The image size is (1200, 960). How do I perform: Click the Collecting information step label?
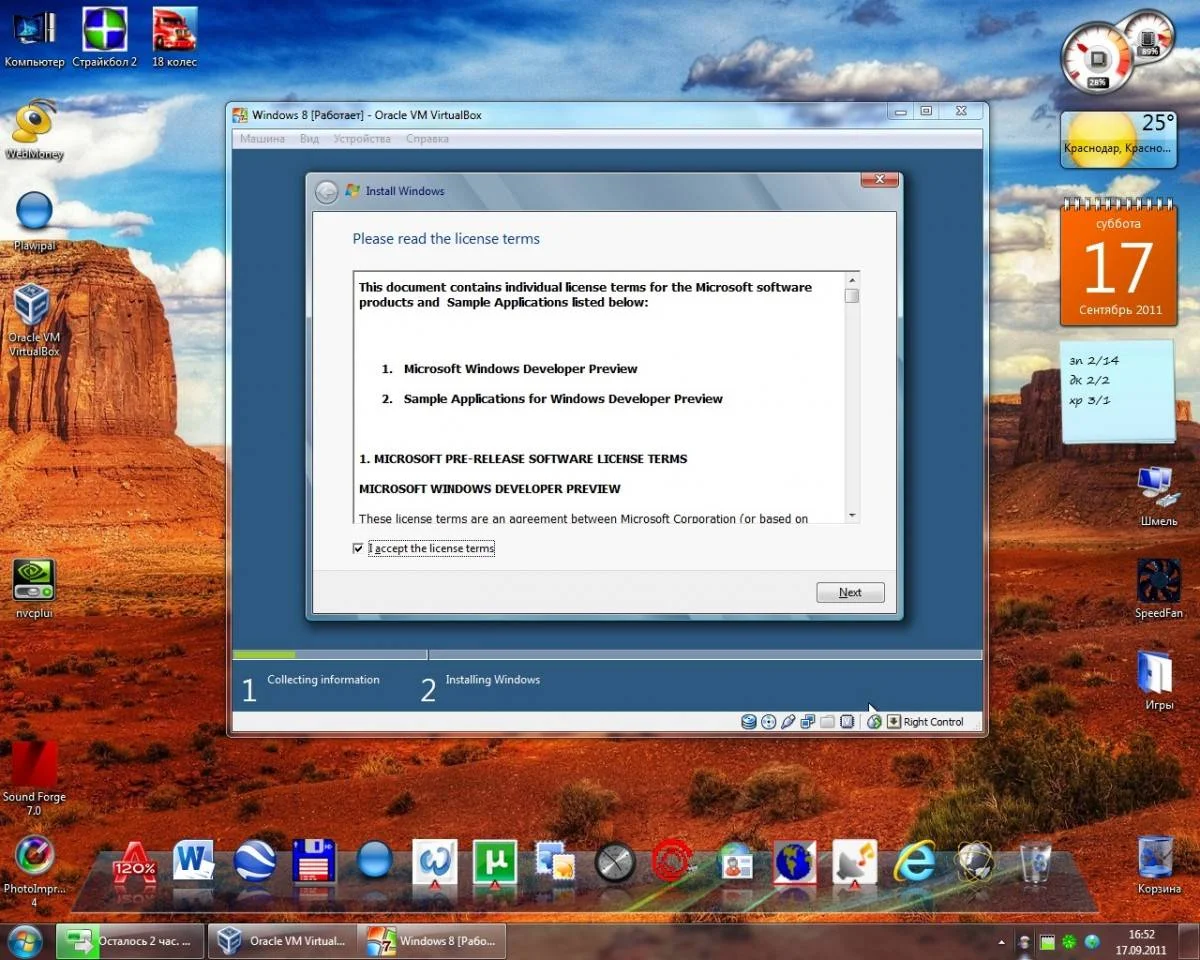coord(323,680)
